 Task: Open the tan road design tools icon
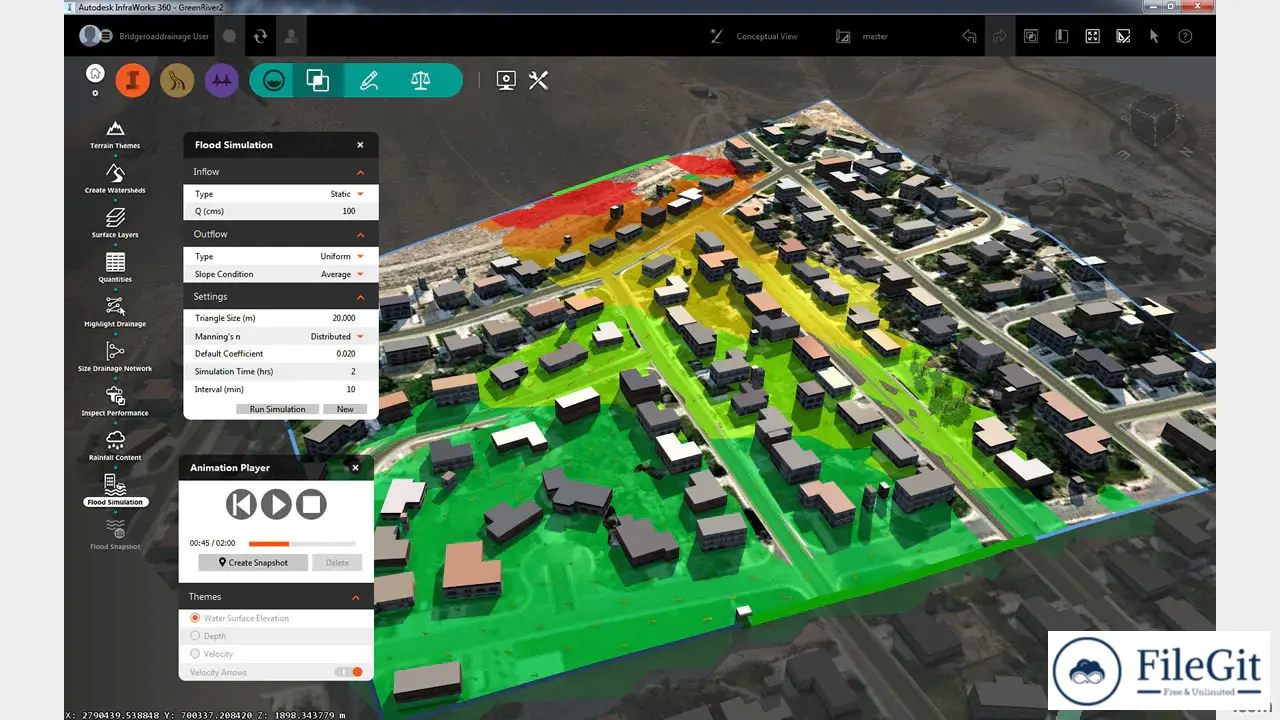[177, 80]
